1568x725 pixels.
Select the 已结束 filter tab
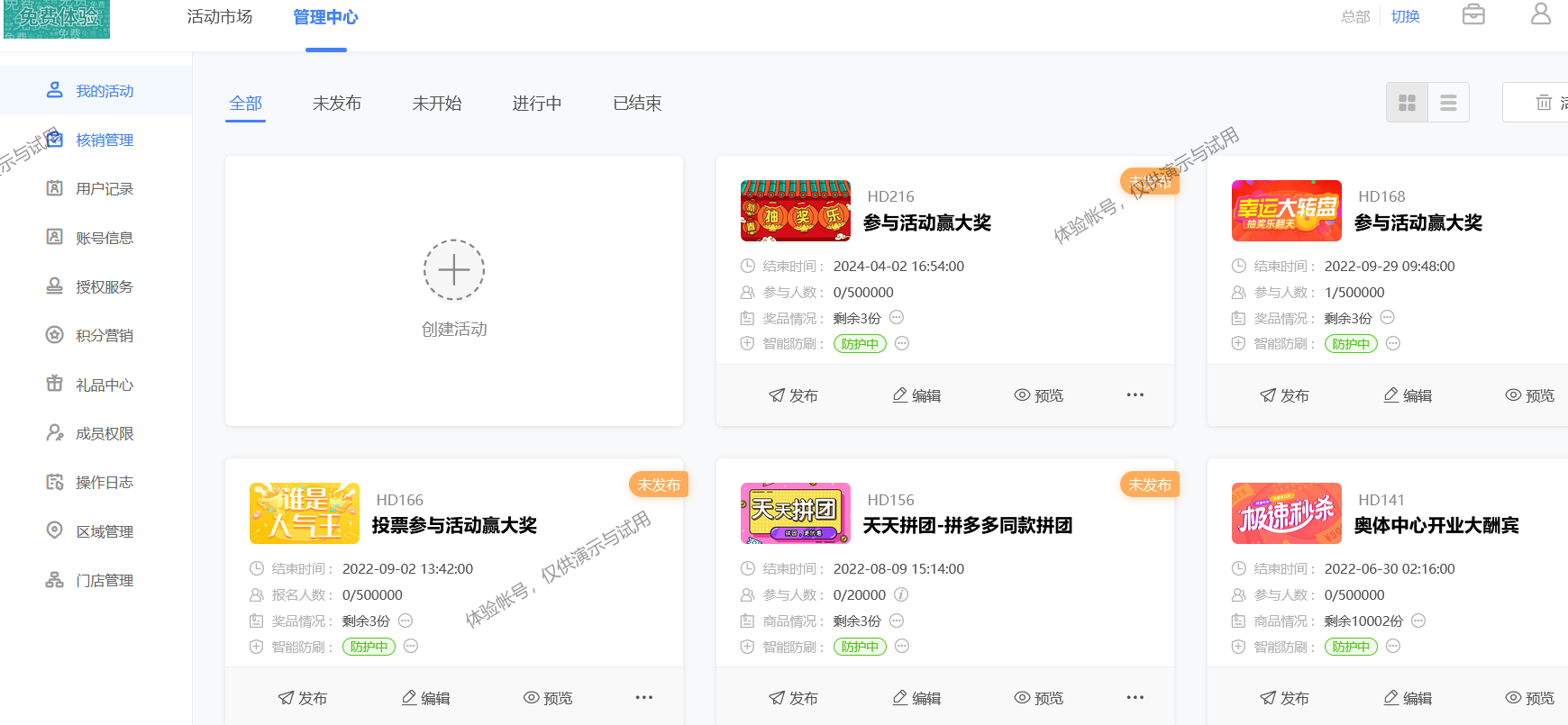637,104
